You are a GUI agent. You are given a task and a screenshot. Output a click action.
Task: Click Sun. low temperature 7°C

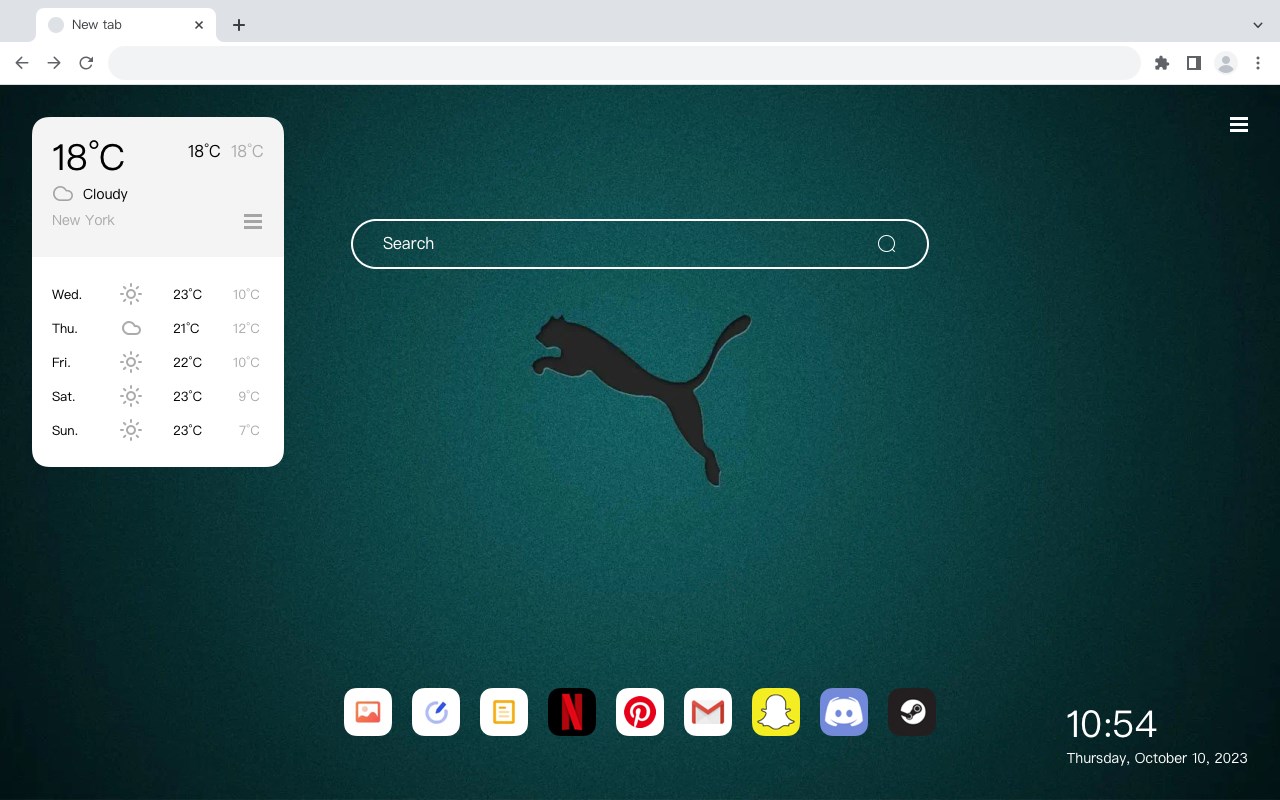[249, 431]
